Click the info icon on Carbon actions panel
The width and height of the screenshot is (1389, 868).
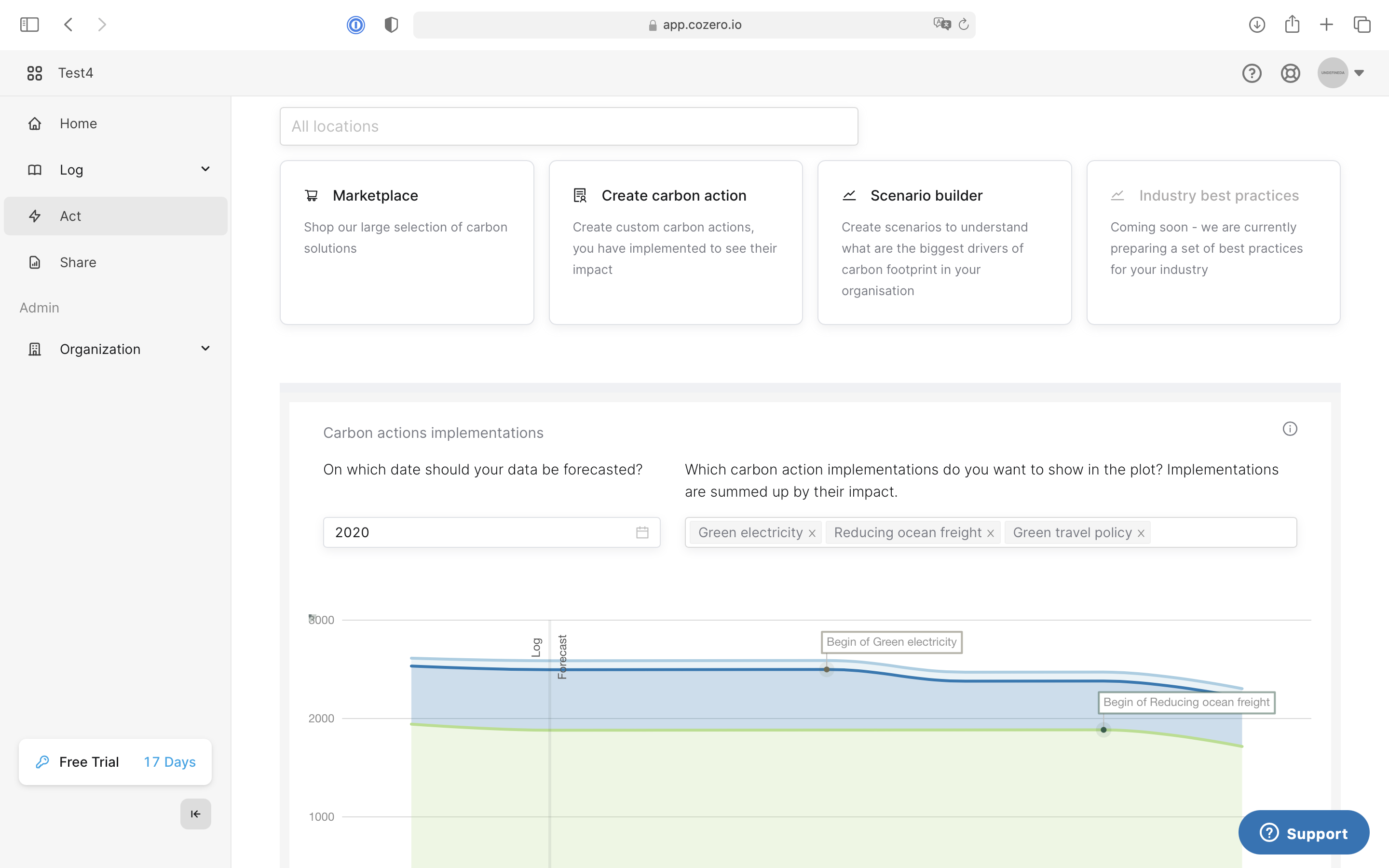click(1289, 429)
